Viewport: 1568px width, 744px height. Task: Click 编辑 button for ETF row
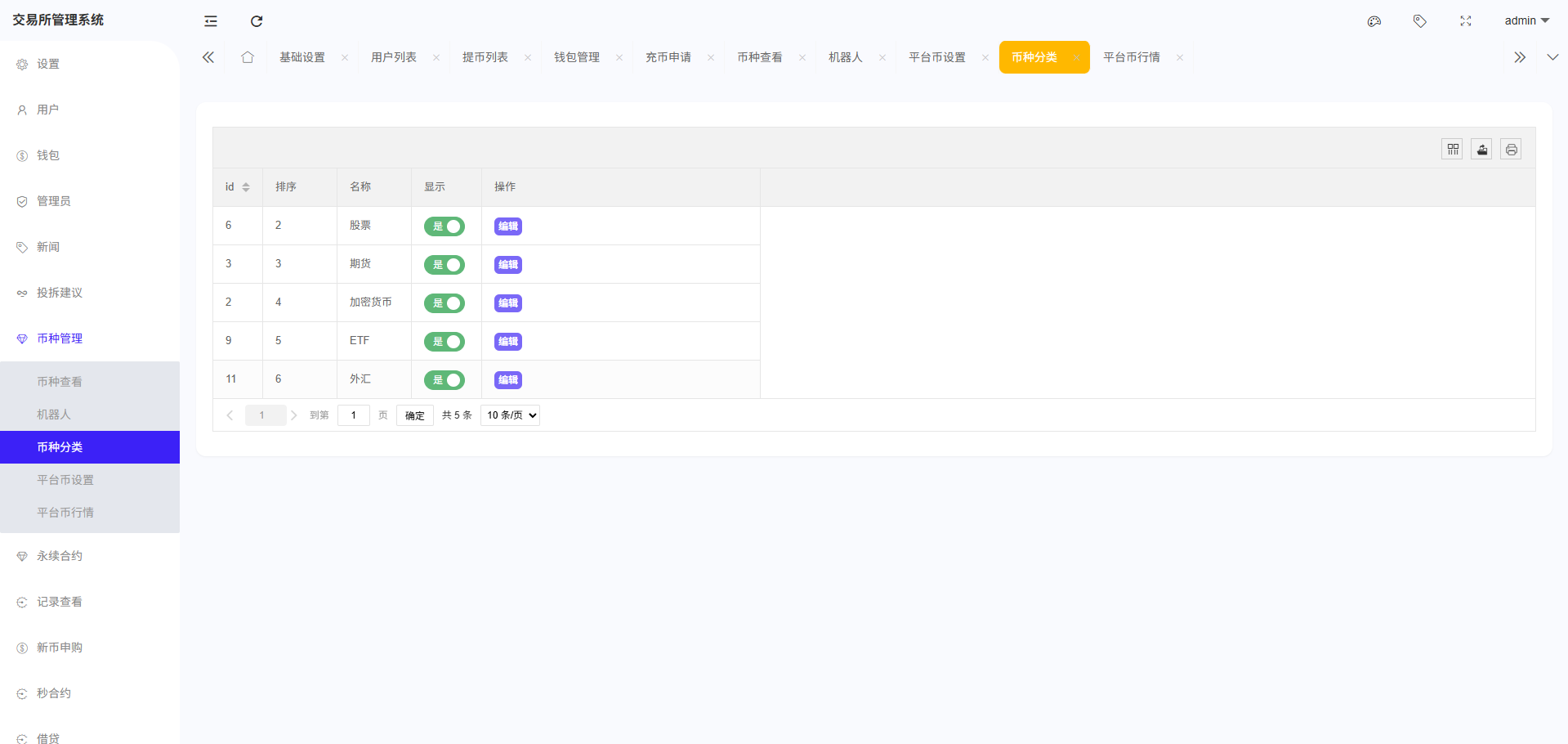point(507,342)
